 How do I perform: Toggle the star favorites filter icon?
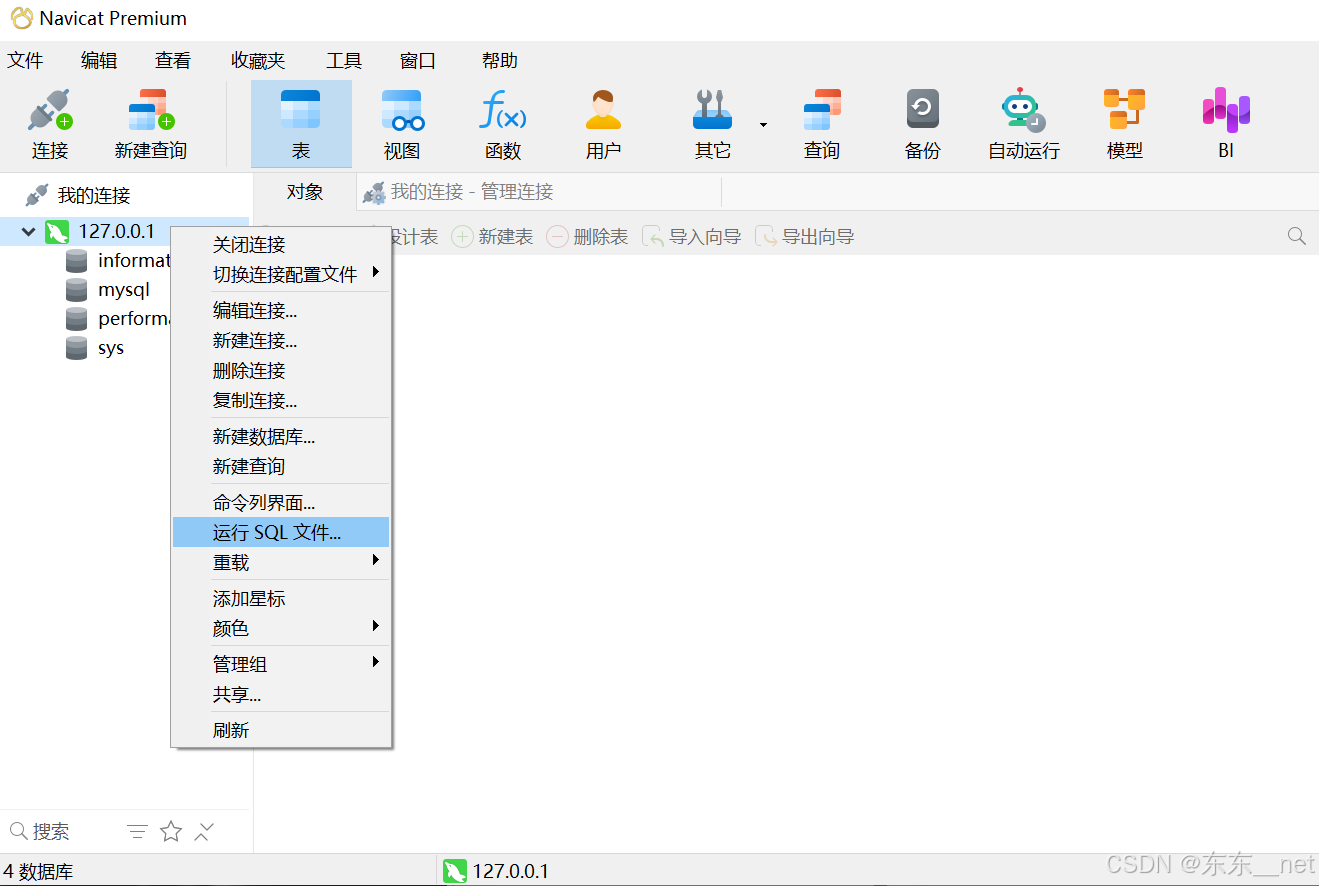coord(171,831)
